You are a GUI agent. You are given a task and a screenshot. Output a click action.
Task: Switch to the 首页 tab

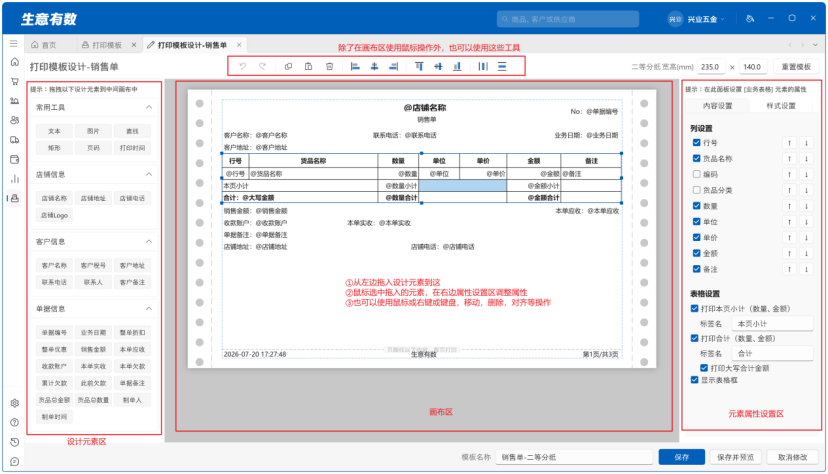click(44, 45)
